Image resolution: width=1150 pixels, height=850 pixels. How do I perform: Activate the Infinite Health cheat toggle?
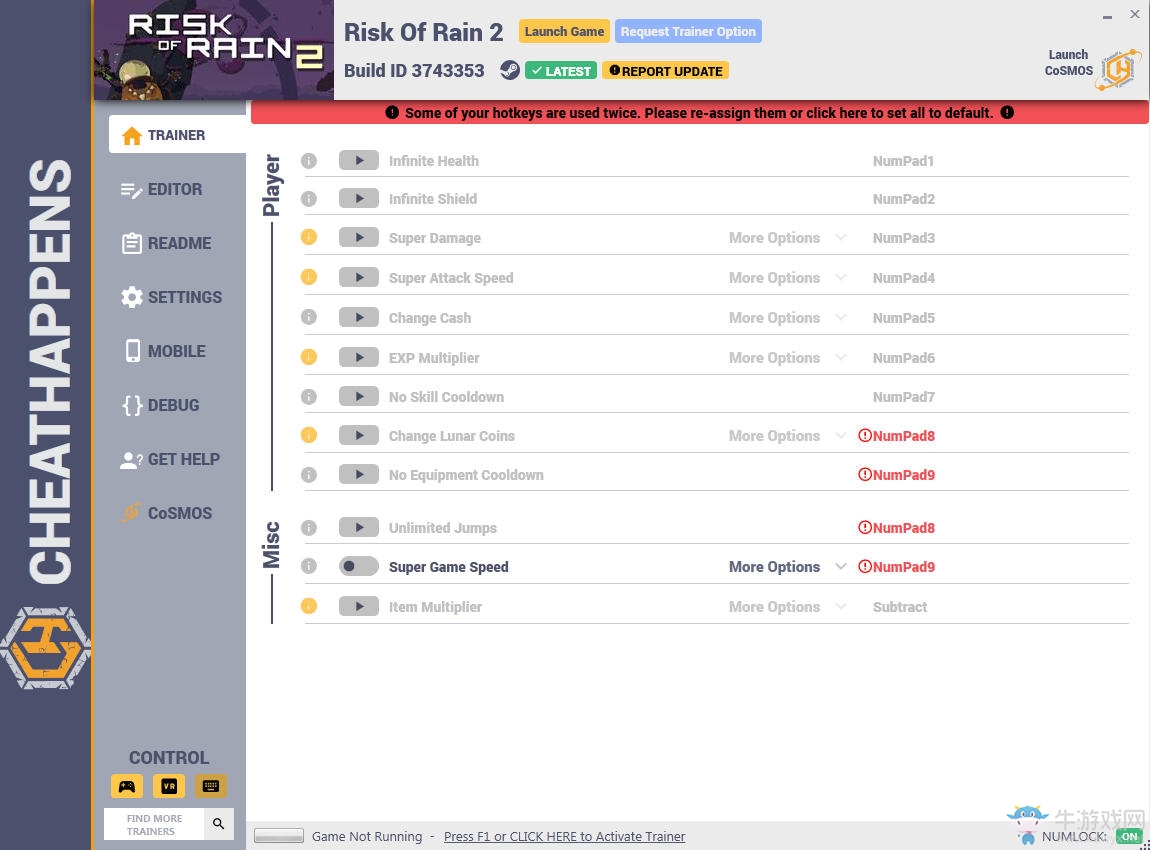point(359,161)
